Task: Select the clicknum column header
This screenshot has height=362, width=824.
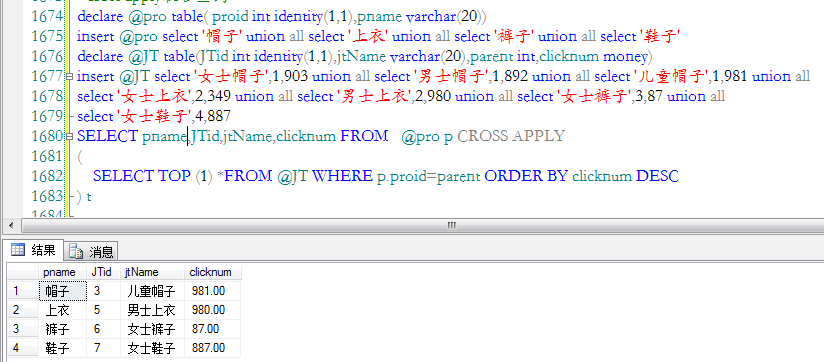Action: point(213,272)
